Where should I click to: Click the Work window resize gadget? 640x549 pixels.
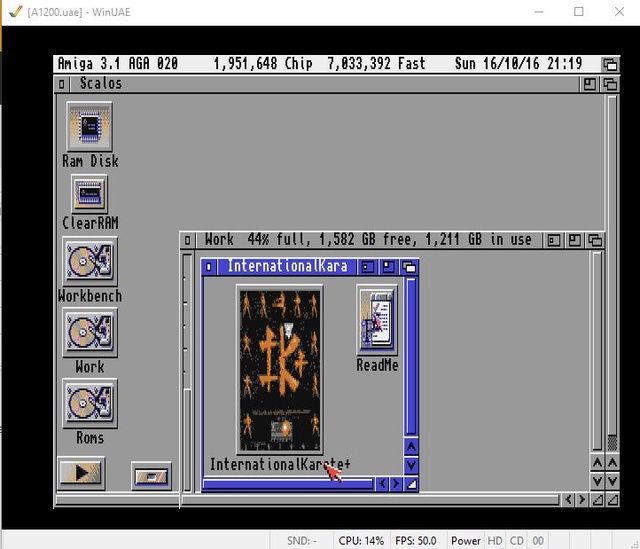coord(597,500)
